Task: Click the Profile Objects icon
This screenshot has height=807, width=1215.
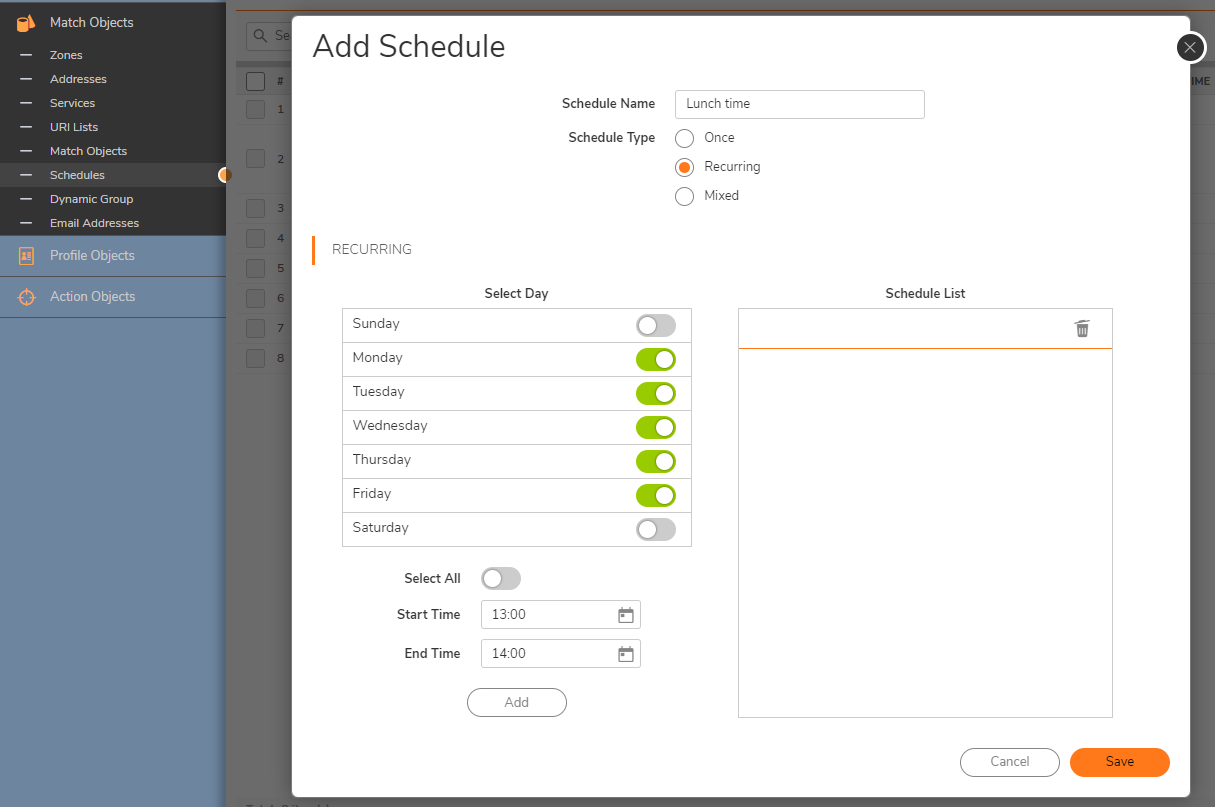Action: 26,256
